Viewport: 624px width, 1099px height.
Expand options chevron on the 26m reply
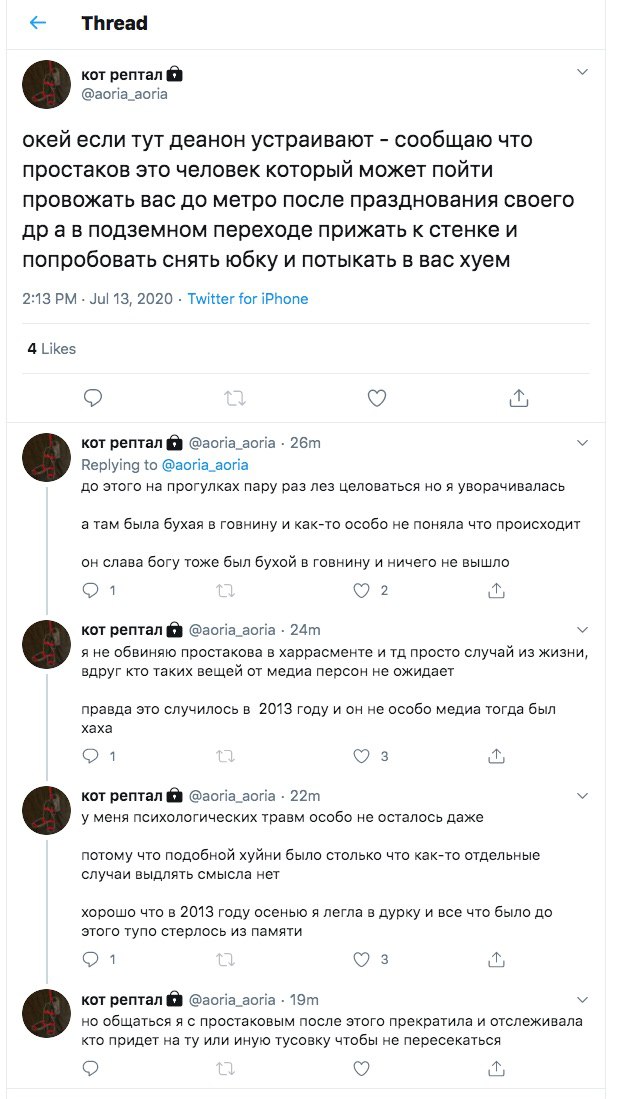(x=583, y=443)
